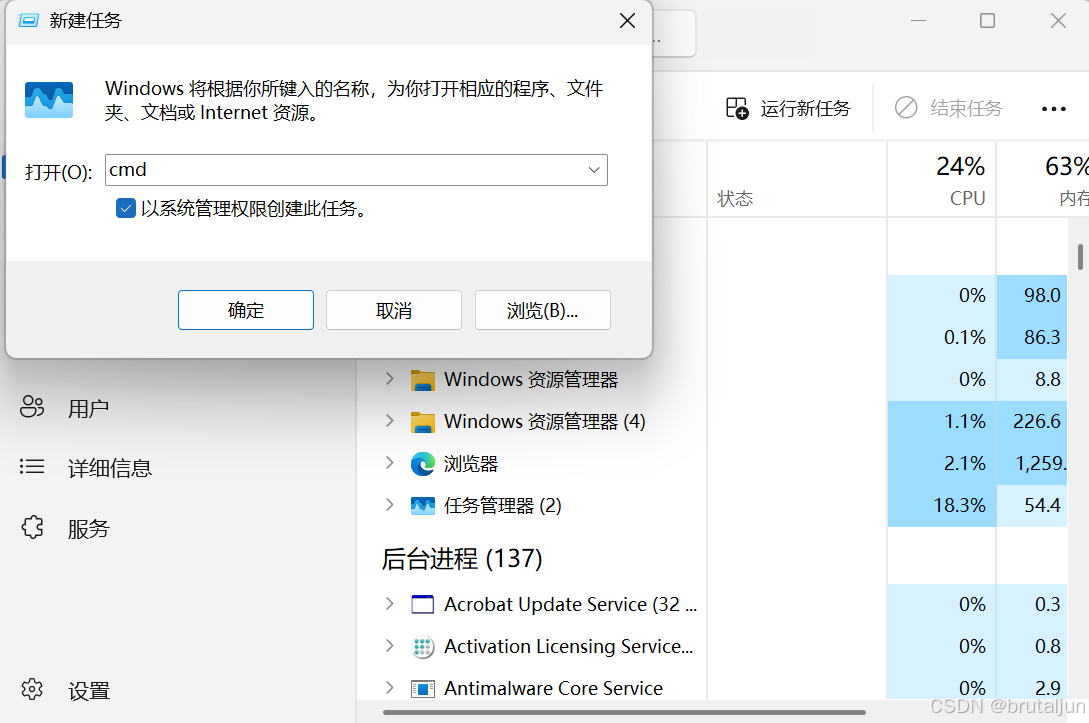Select the 后台进程 (137) group header
The height and width of the screenshot is (723, 1089).
[x=462, y=558]
